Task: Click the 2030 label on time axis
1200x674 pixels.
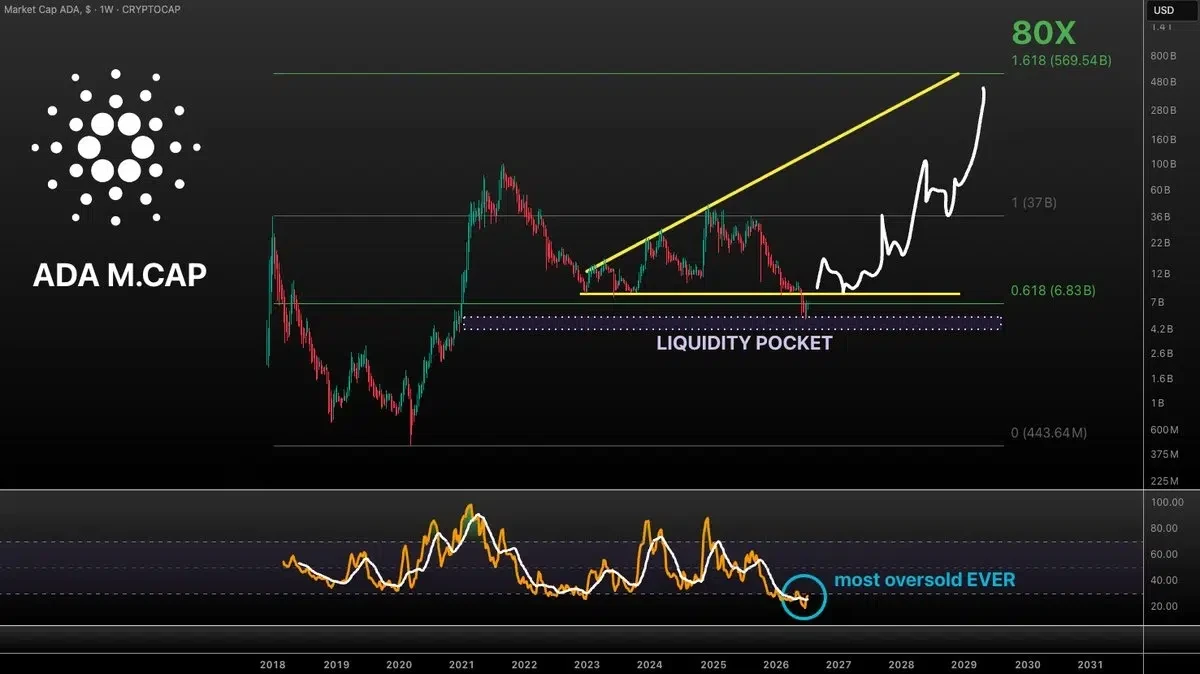Action: [x=1028, y=664]
